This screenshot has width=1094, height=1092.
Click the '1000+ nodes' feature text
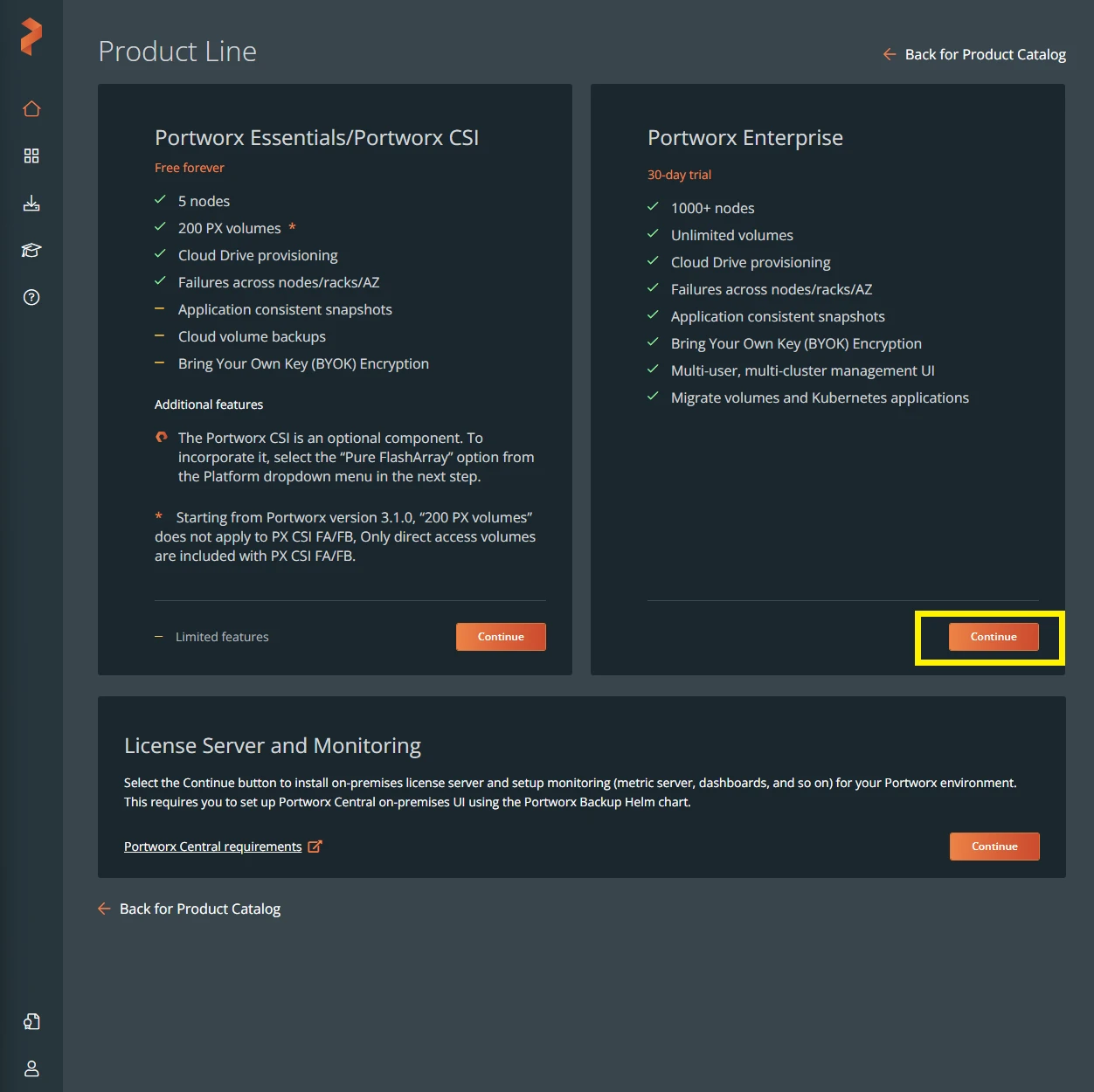[712, 208]
